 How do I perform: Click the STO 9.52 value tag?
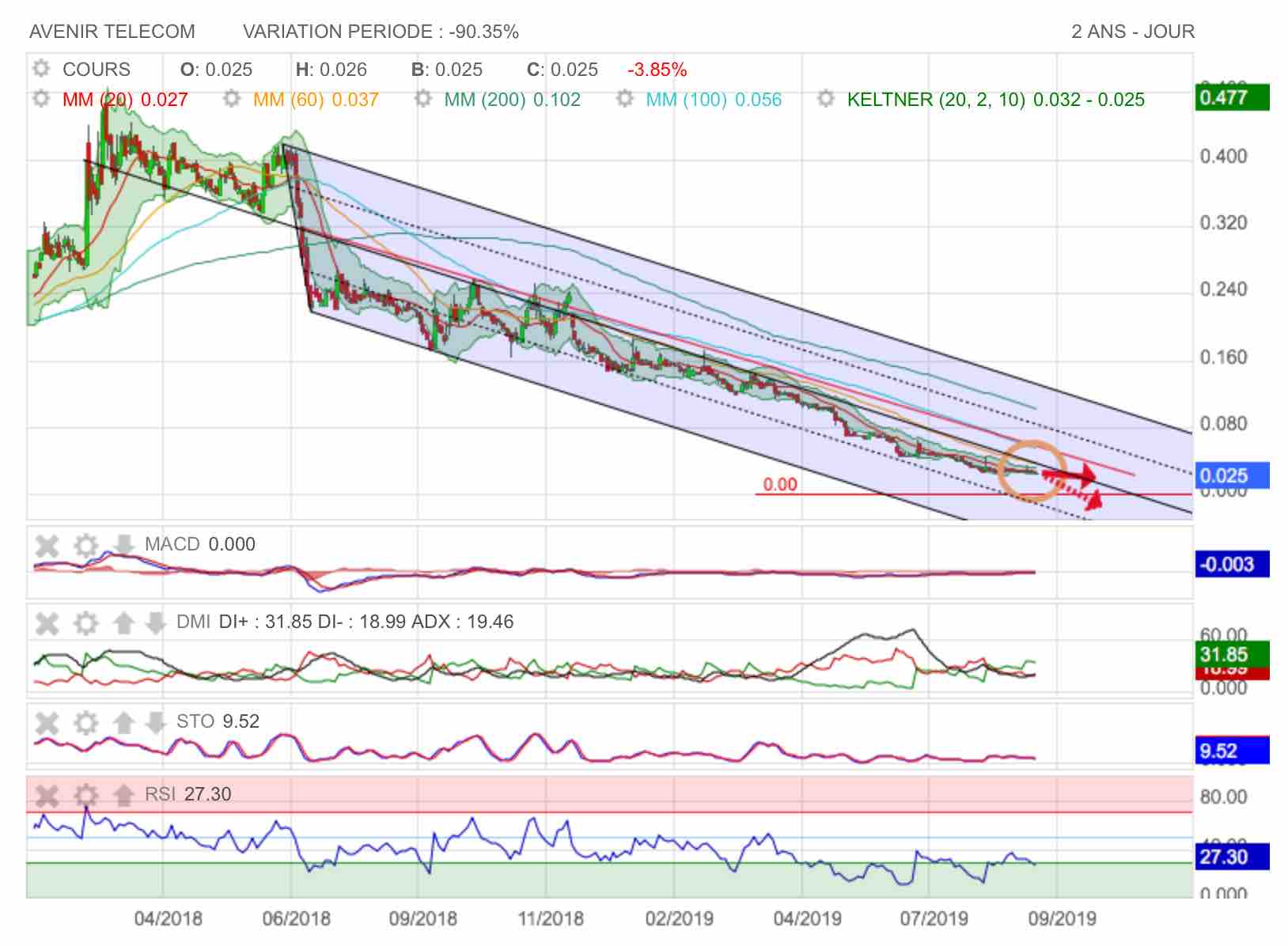(x=1232, y=751)
